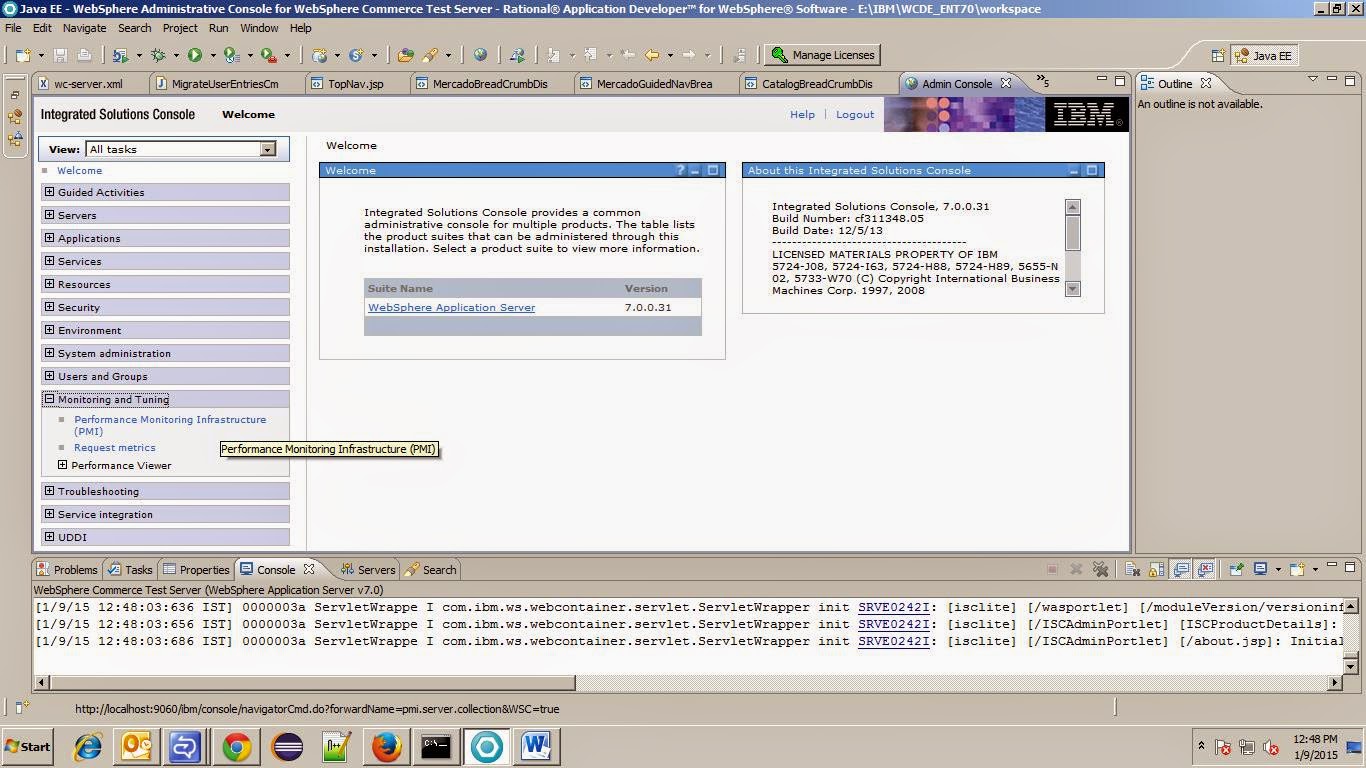Open the Project menu
Screen dimensions: 1366x768
tap(180, 28)
